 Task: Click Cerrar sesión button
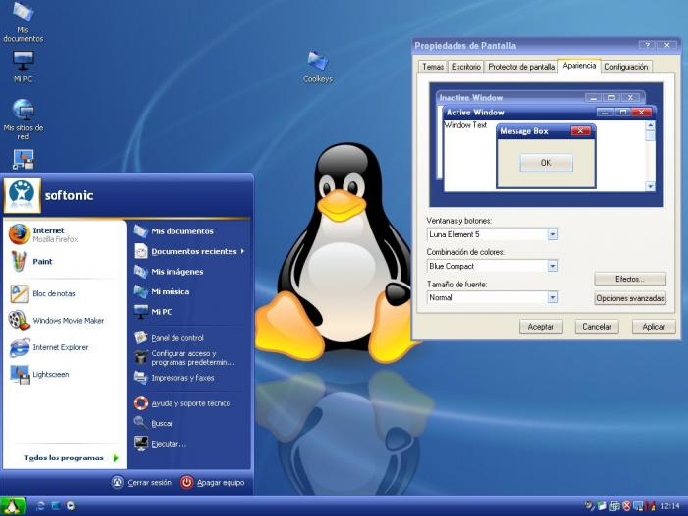pos(141,483)
